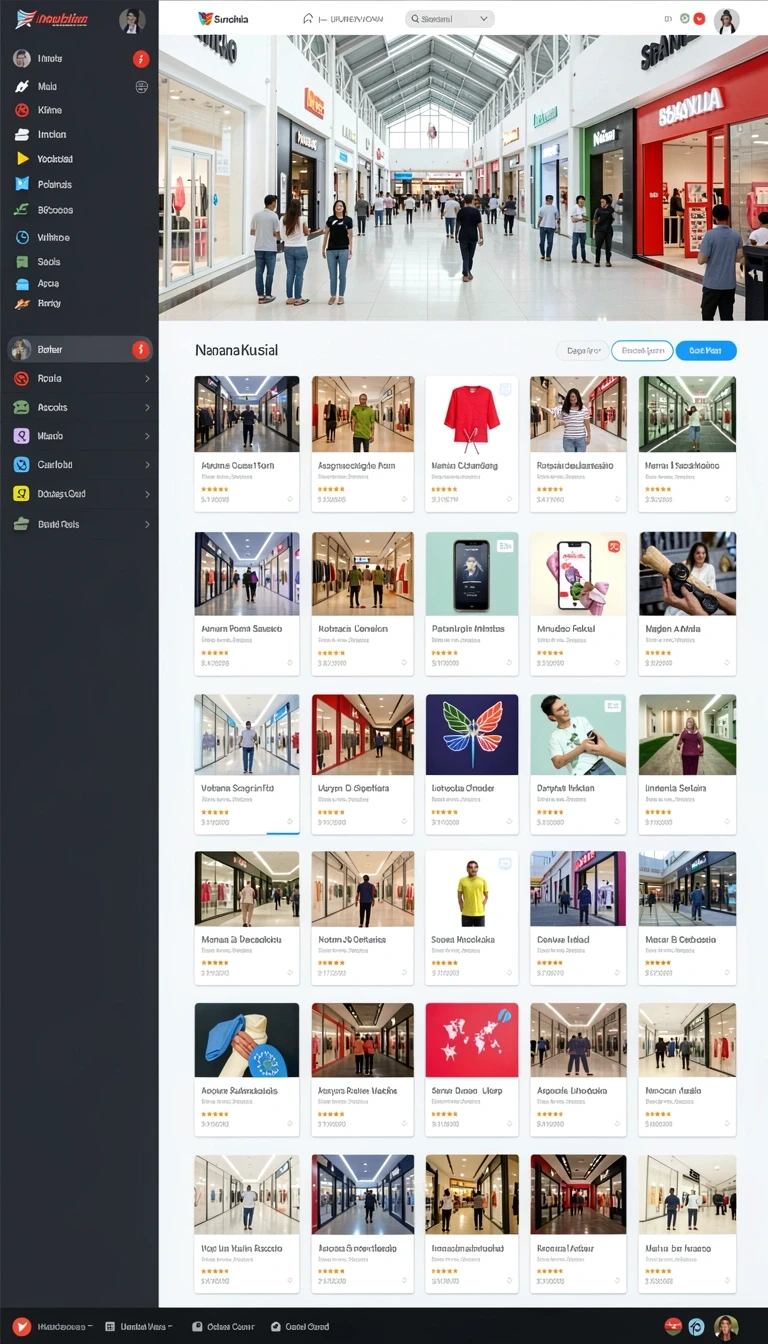This screenshot has height=1344, width=768.
Task: Open the red circle icon in top bar
Action: 700,18
